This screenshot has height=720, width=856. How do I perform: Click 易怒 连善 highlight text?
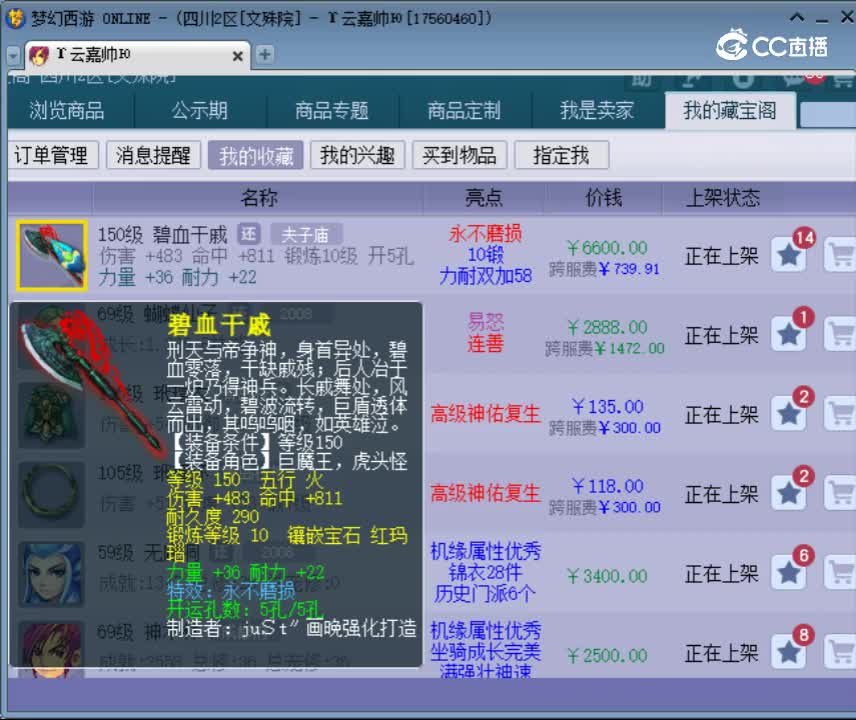click(x=485, y=332)
